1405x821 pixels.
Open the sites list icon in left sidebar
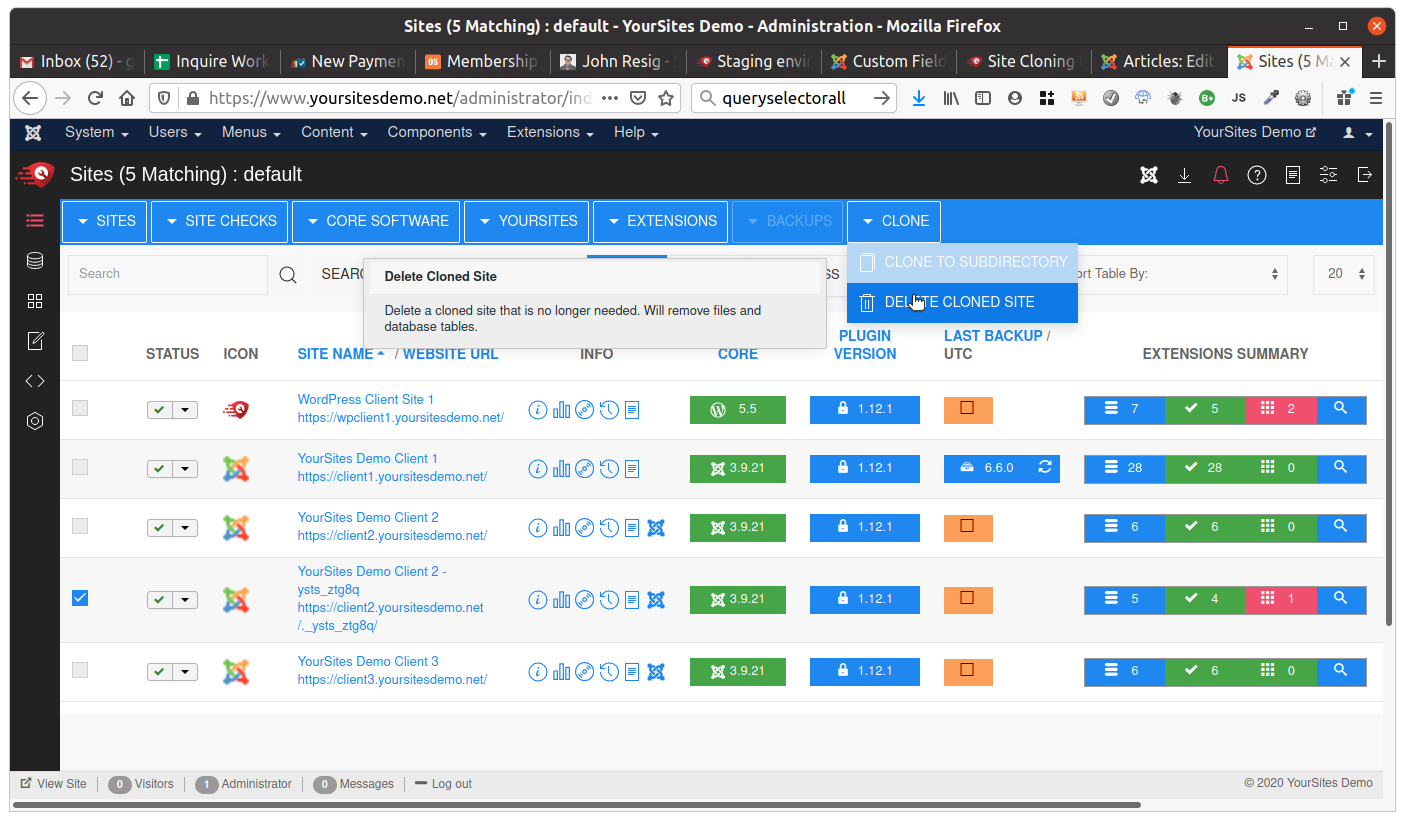click(x=35, y=221)
